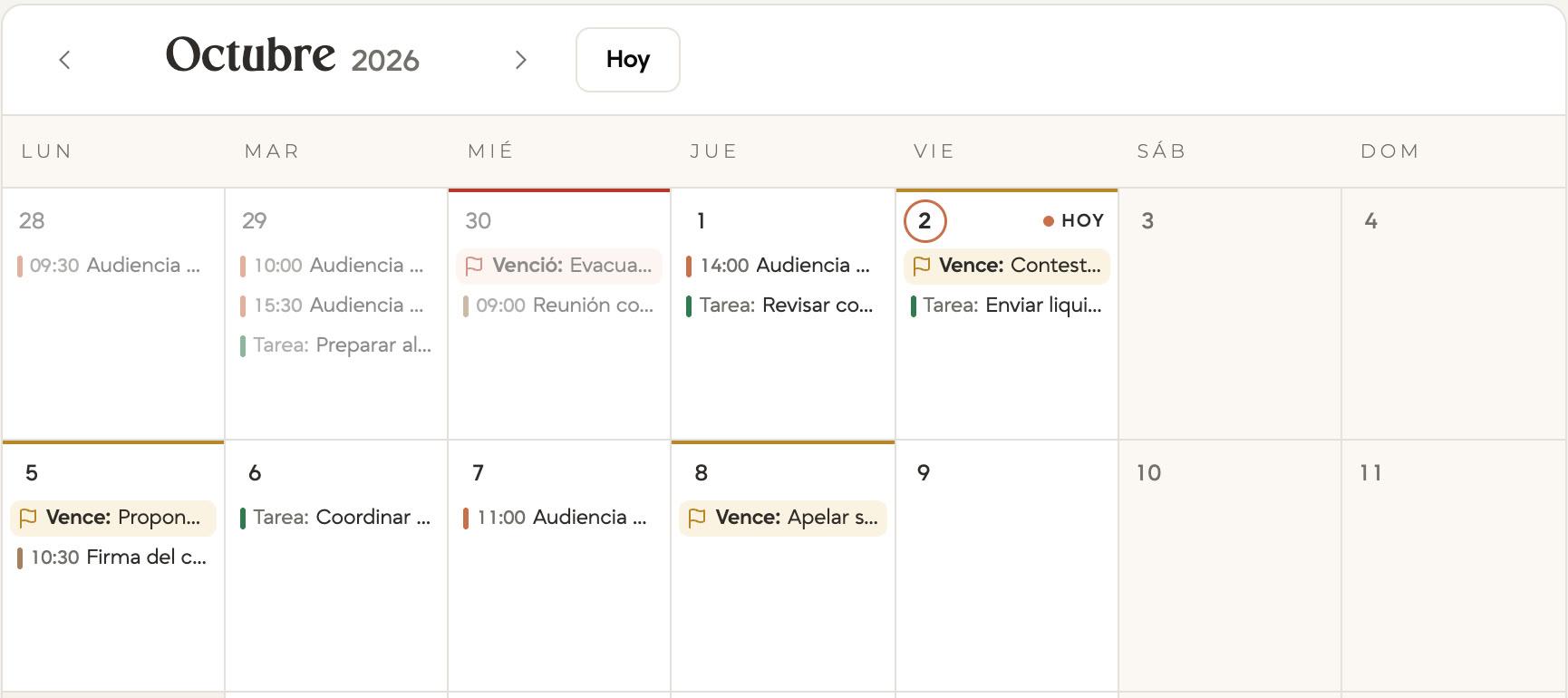Select Saturday day 10 cell
1568x698 pixels.
(1230, 567)
